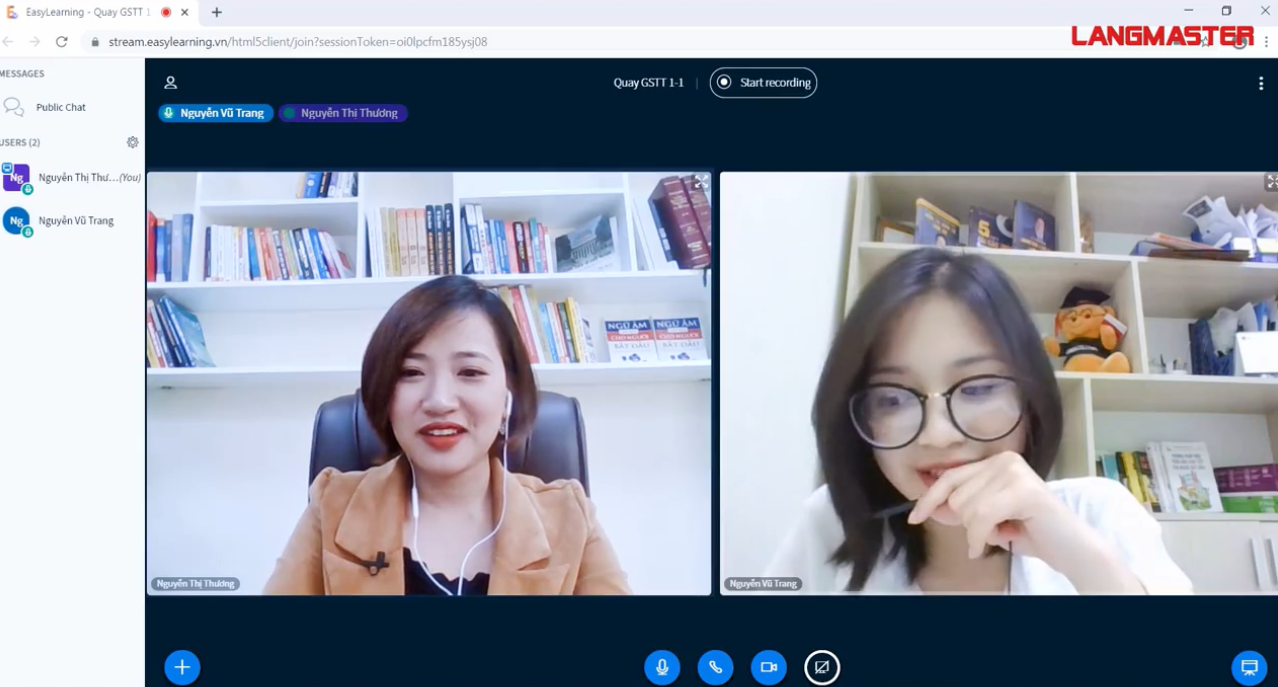Open the session options three-dot menu

tap(1261, 83)
